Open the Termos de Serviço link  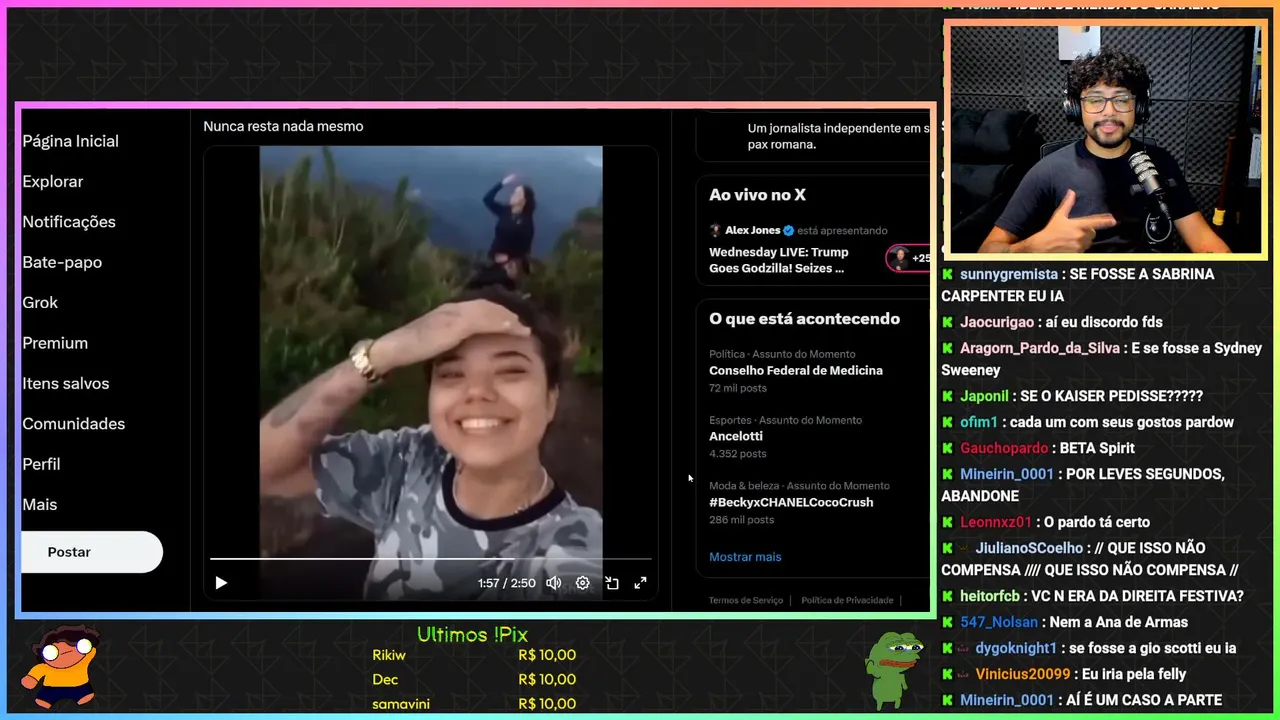[746, 600]
